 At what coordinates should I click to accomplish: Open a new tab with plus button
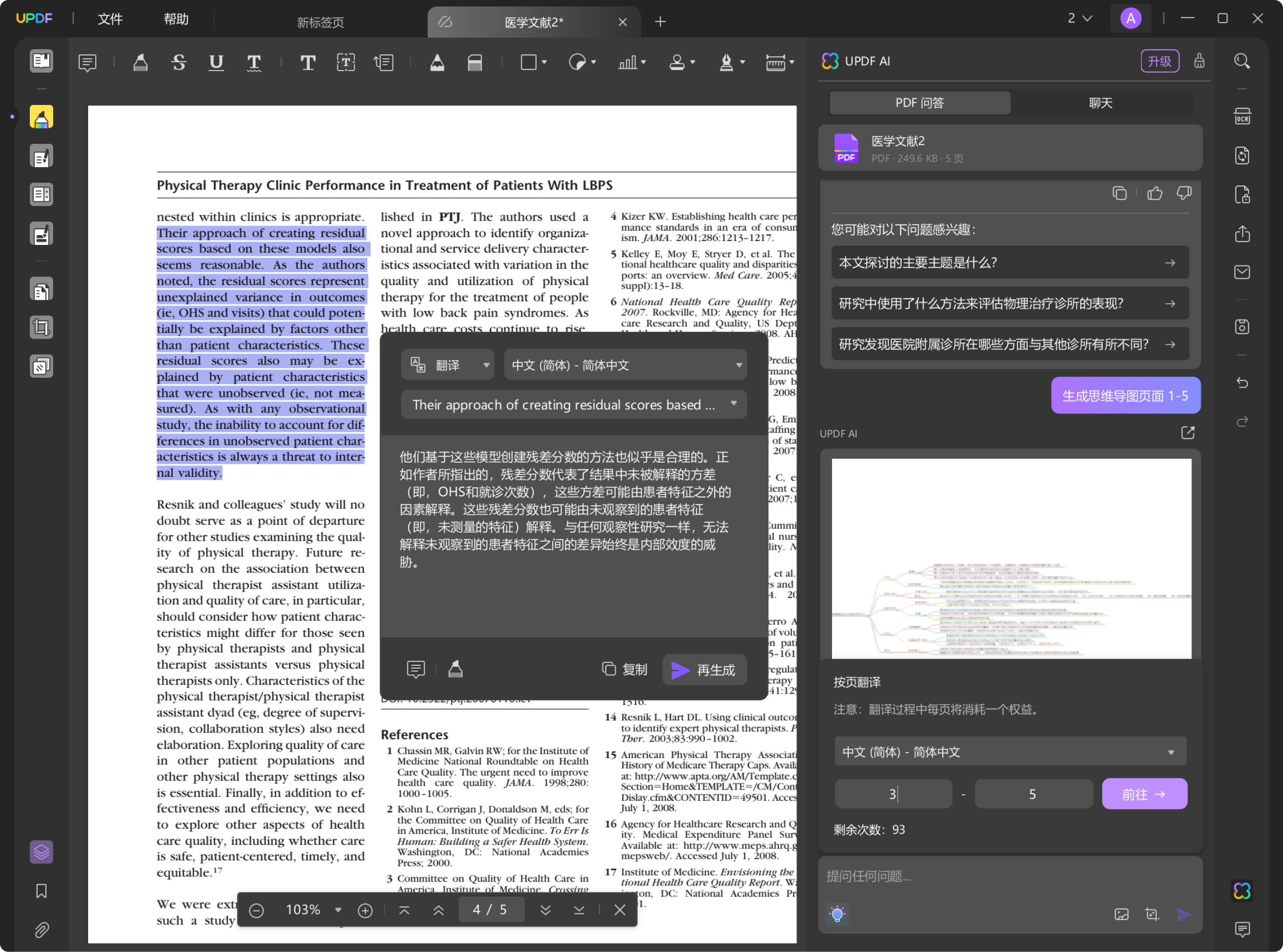tap(661, 22)
